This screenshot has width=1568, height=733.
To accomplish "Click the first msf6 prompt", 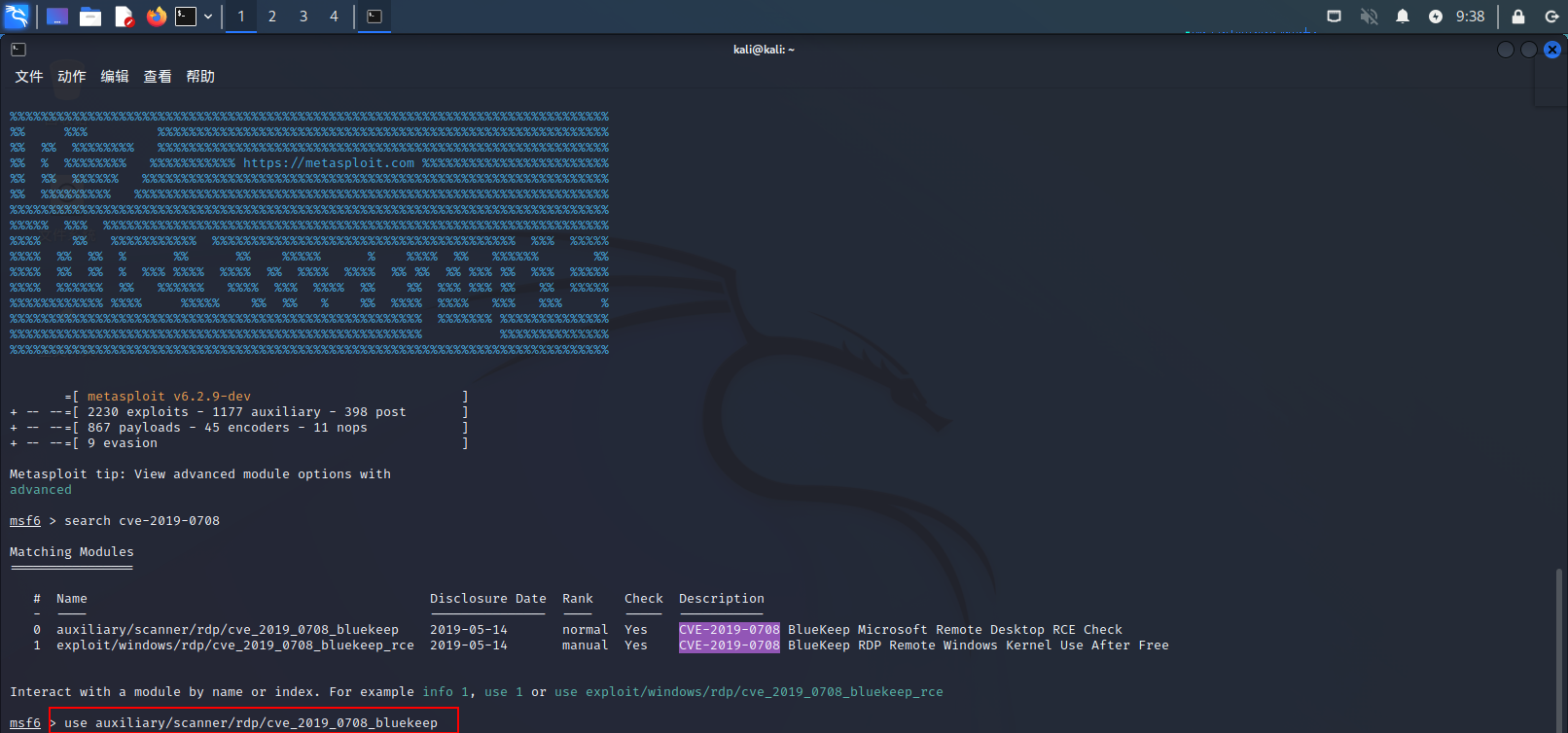I will click(x=25, y=521).
